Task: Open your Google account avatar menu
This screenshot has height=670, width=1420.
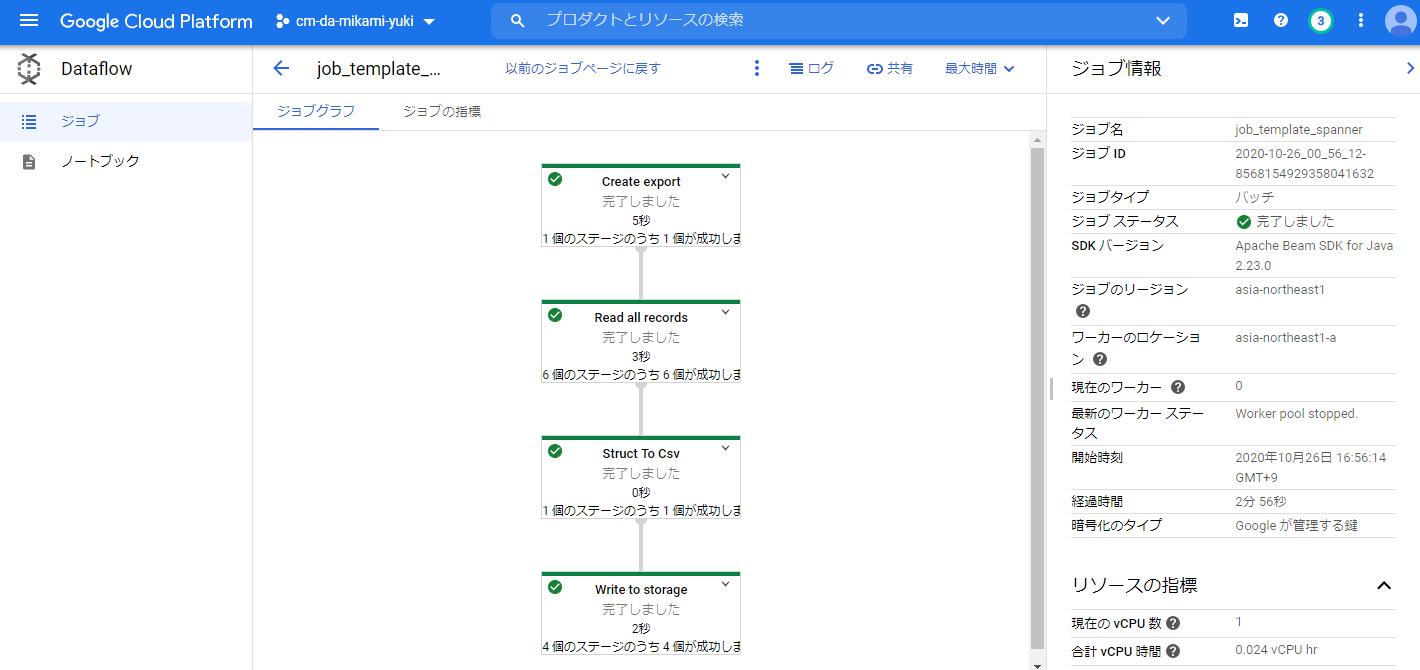Action: [x=1400, y=20]
